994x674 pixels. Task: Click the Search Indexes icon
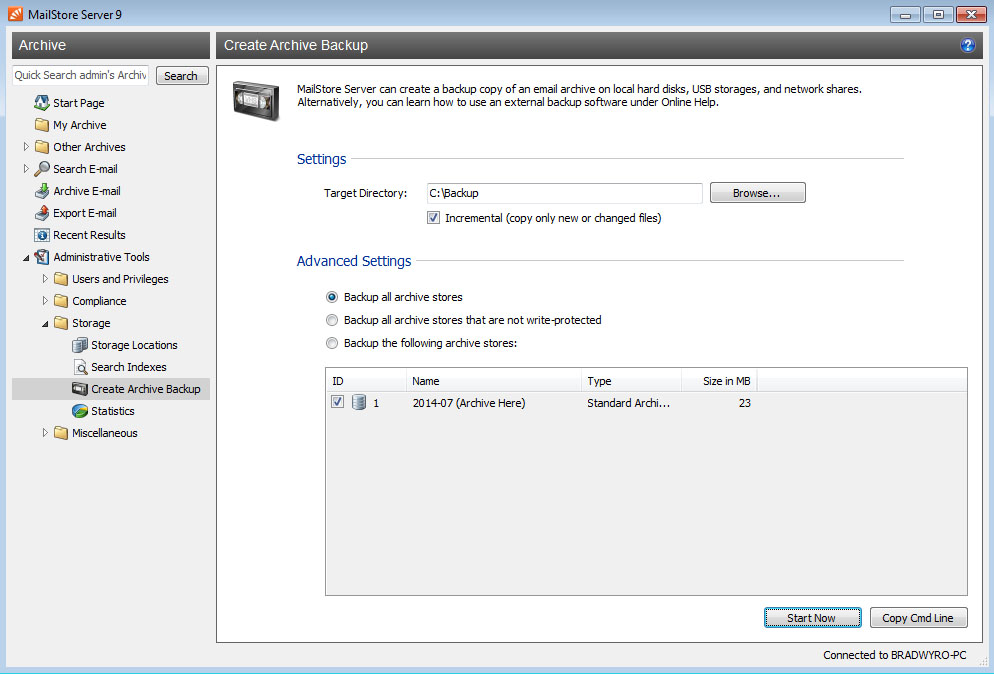point(80,367)
